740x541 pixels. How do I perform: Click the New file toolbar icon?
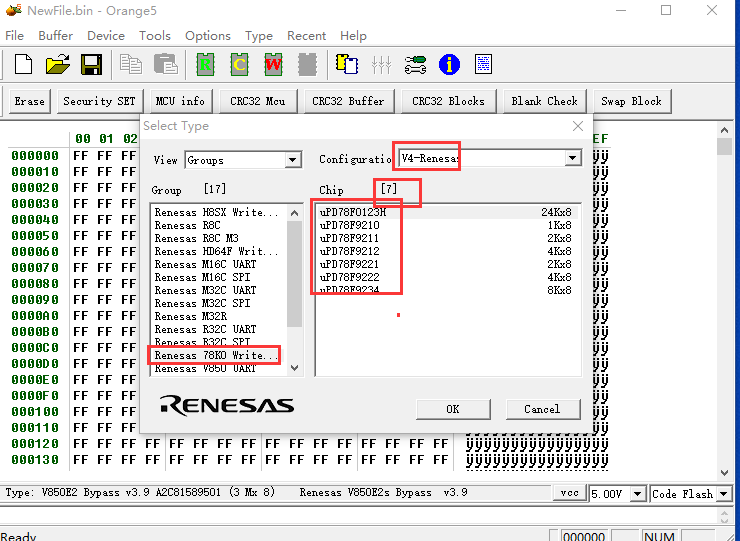[23, 64]
